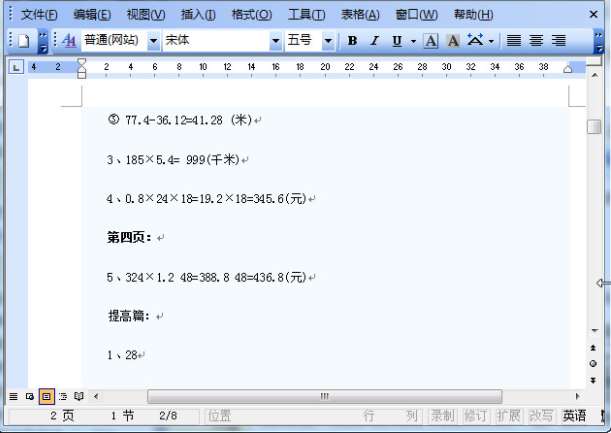Click 修订 track changes indicator in status bar

tap(475, 416)
